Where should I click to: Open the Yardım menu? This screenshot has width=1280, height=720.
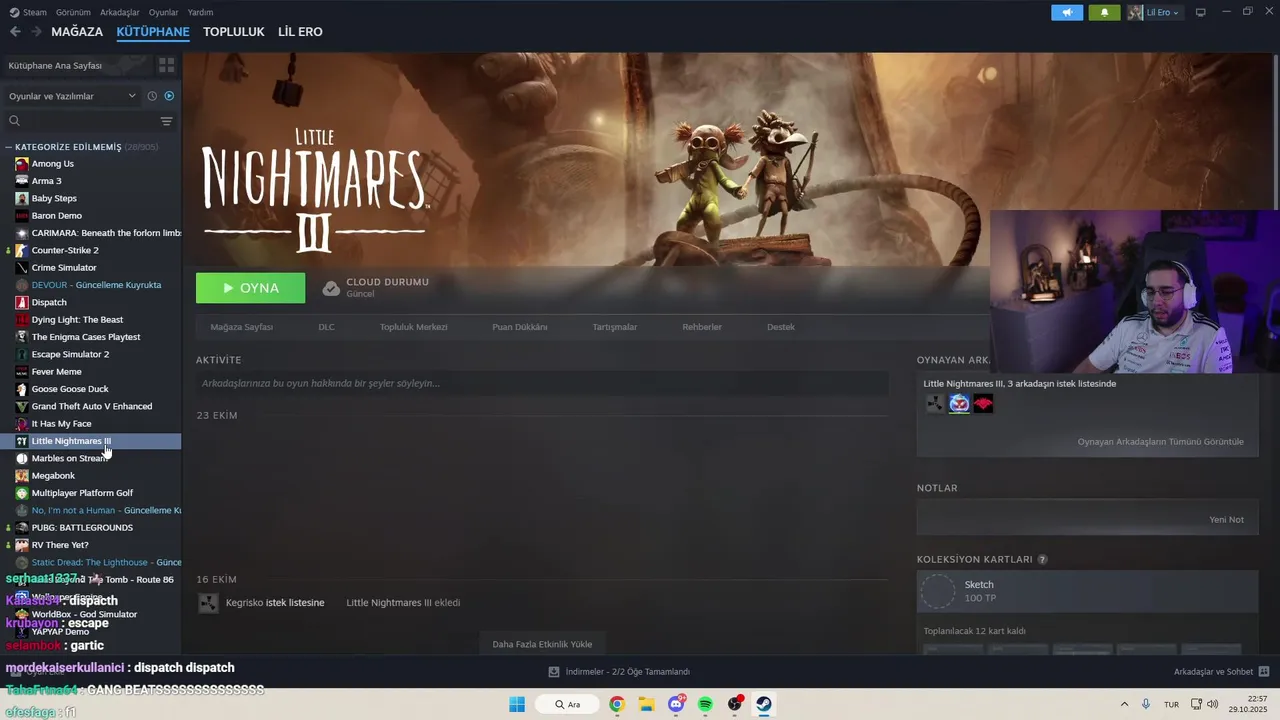coord(200,12)
